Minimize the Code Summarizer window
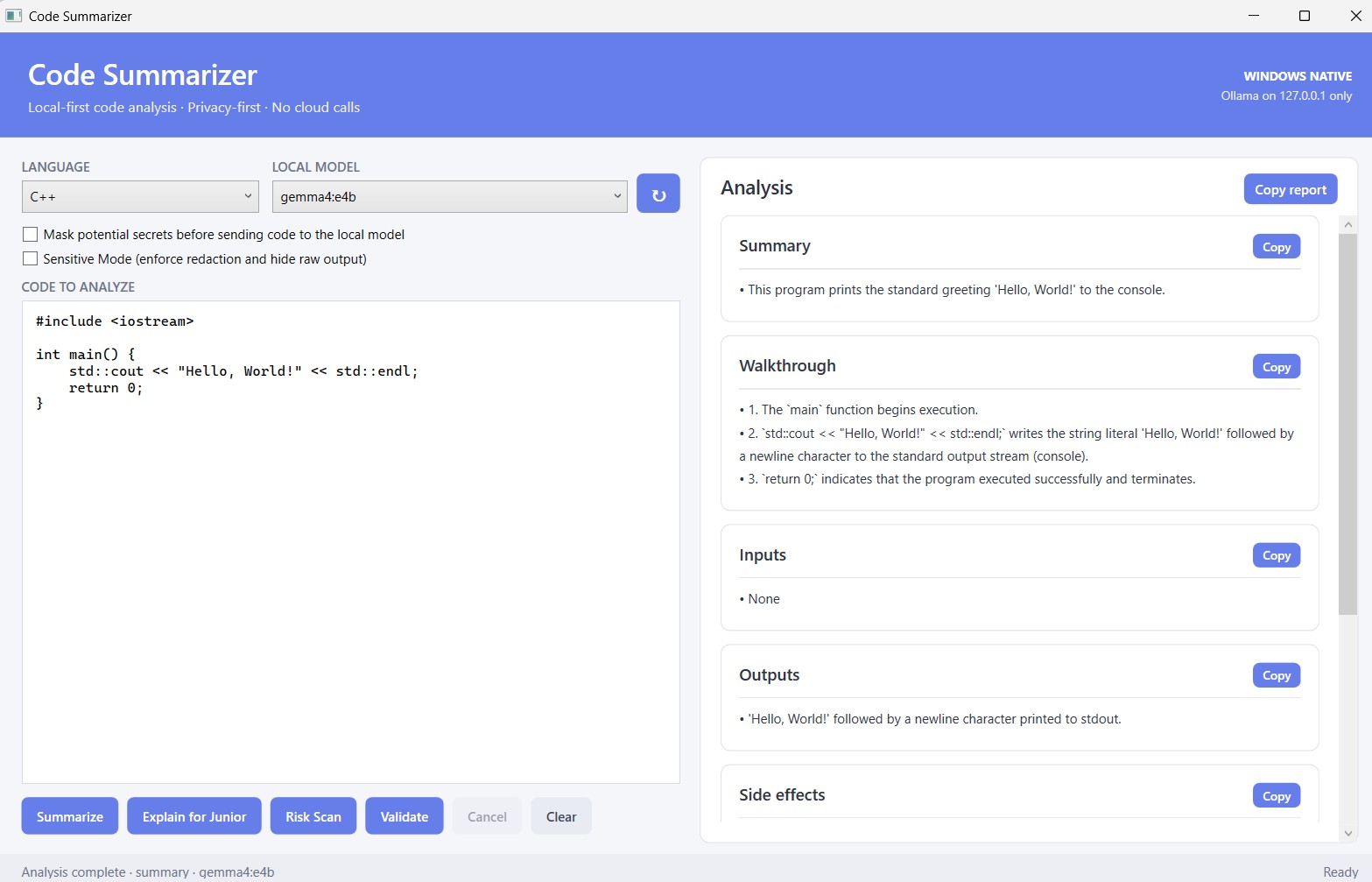Screen dimensions: 1372x882 [x=1254, y=16]
